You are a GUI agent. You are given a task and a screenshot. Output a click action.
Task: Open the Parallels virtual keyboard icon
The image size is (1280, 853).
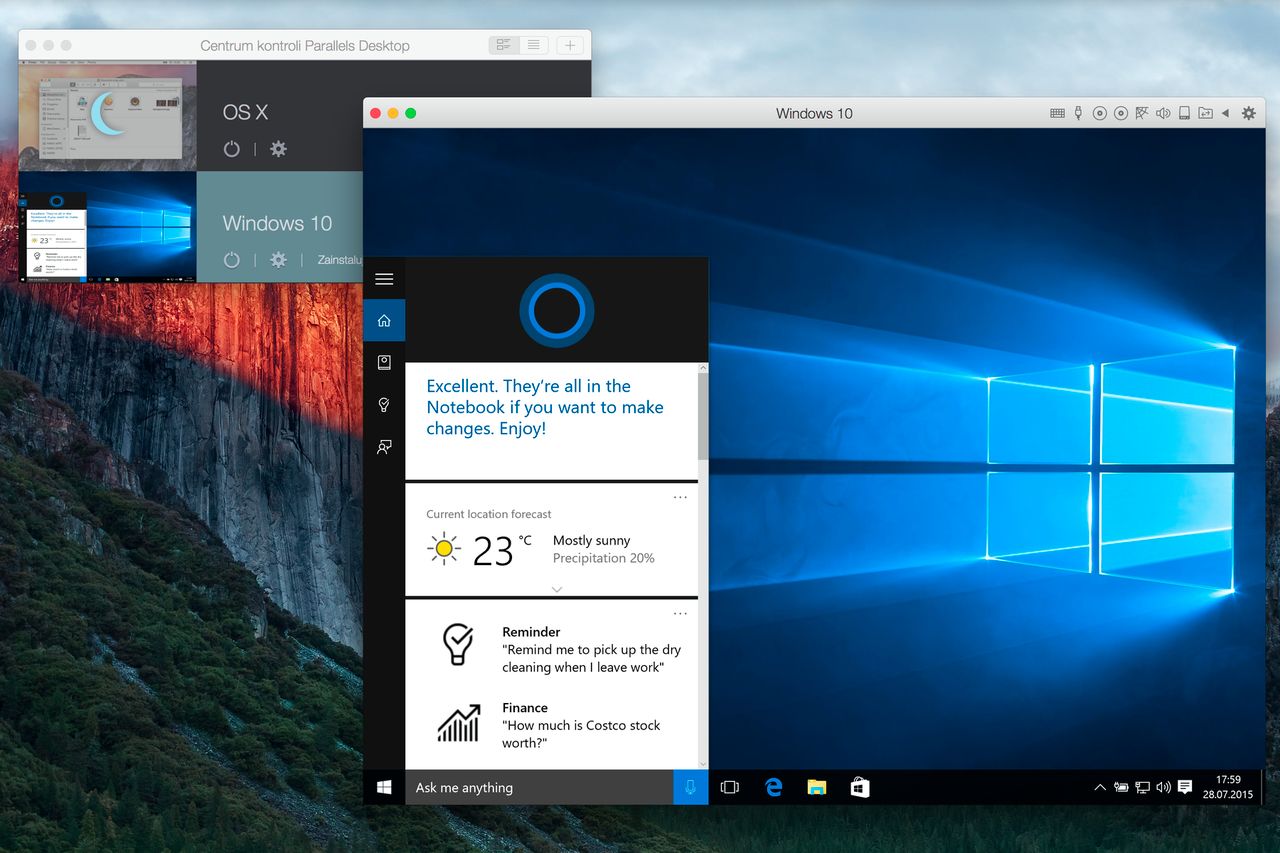[1056, 113]
